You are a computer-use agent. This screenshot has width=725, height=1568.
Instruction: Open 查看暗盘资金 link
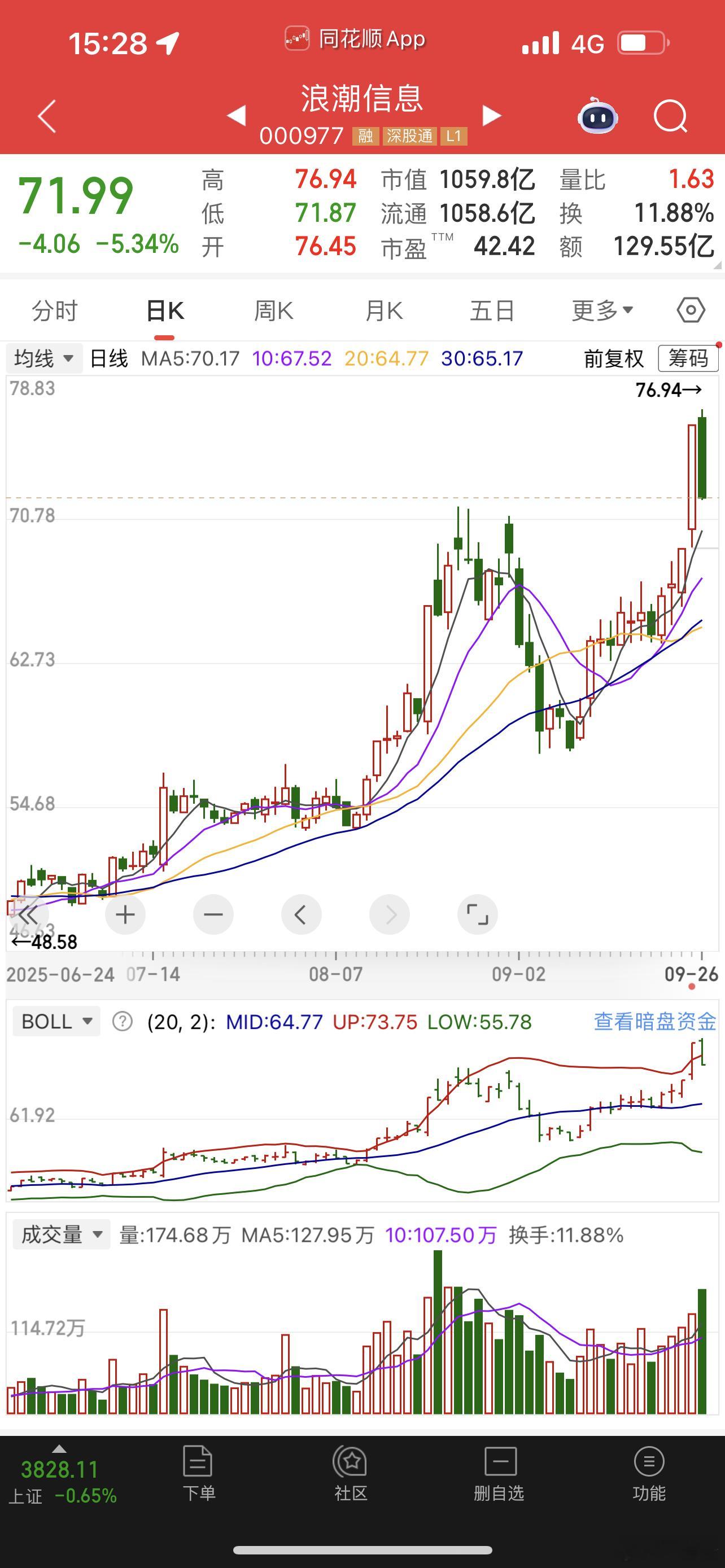coord(655,1022)
